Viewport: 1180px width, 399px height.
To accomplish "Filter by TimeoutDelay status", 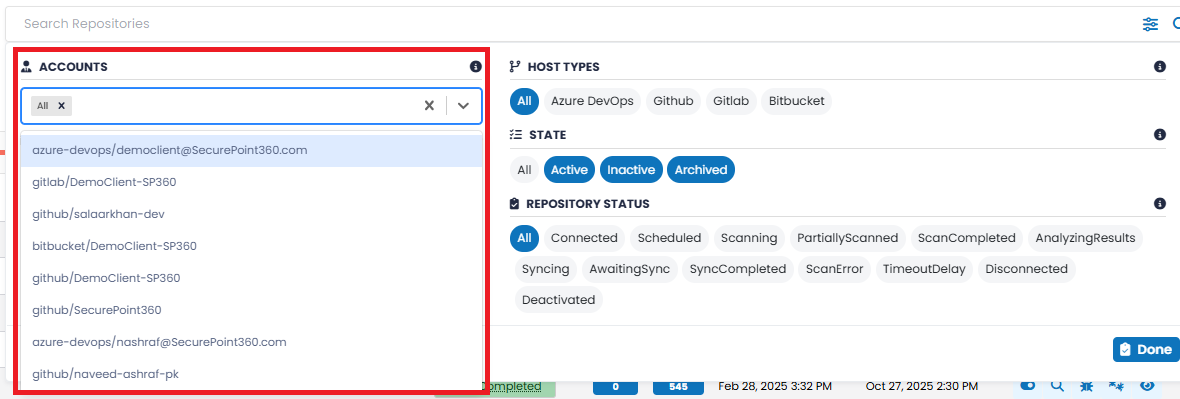I will (x=924, y=270).
